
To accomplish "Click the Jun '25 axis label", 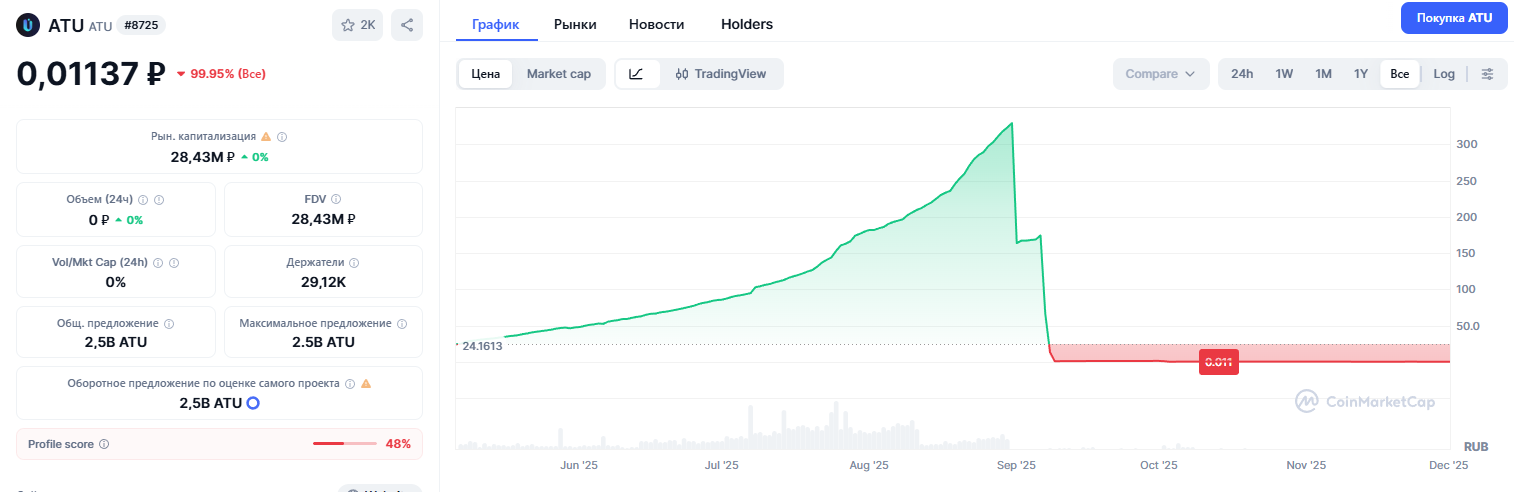I will pos(578,465).
